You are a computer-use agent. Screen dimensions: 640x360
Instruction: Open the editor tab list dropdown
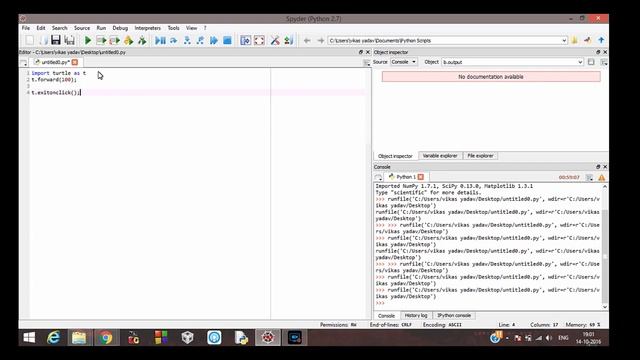pyautogui.click(x=24, y=62)
